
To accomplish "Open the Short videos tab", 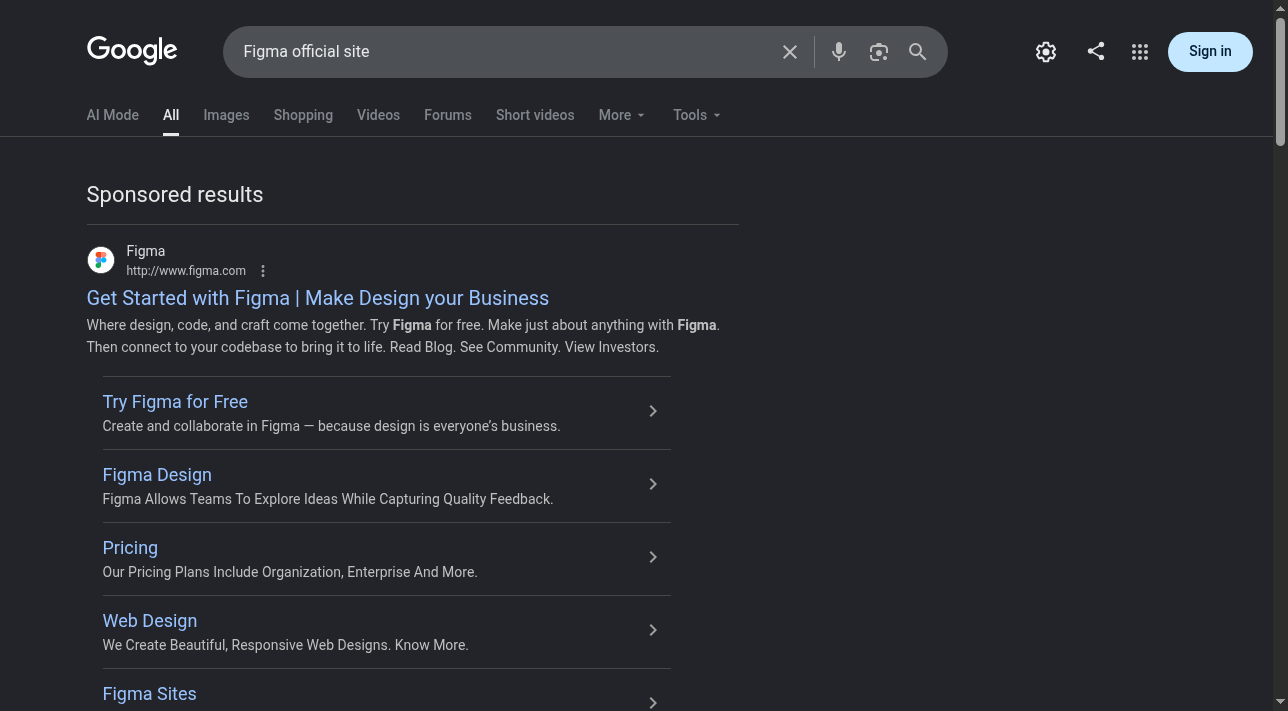I will (535, 115).
